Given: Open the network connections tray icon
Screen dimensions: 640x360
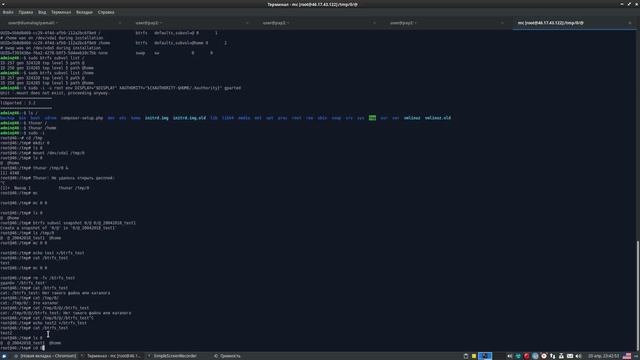Looking at the screenshot, I should (x=552, y=356).
